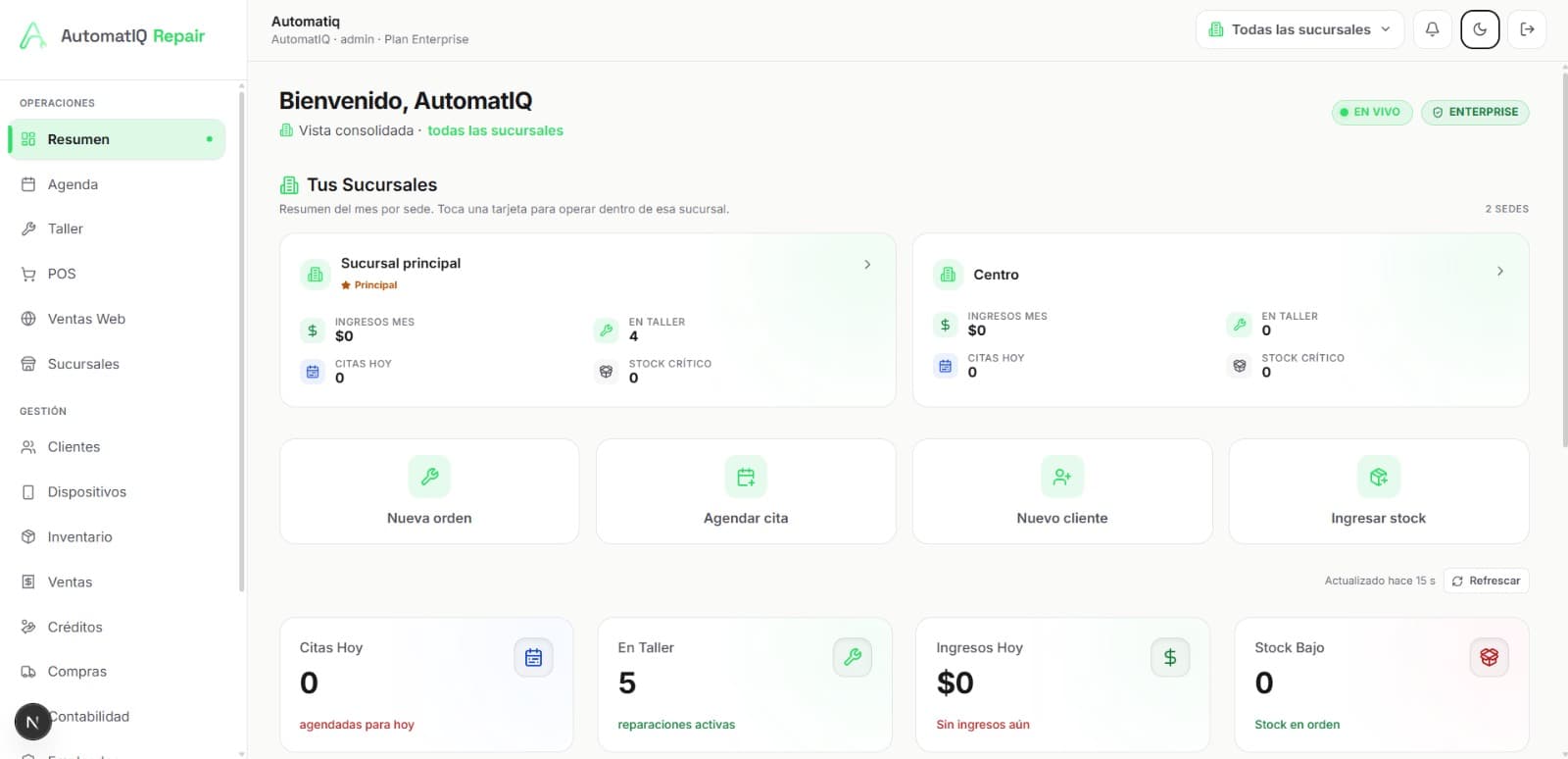
Task: Open Ventas under Gestión
Action: pyautogui.click(x=117, y=582)
